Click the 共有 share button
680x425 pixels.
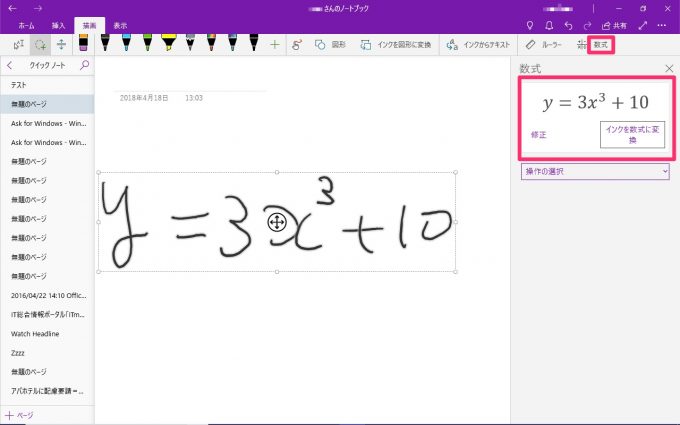615,26
